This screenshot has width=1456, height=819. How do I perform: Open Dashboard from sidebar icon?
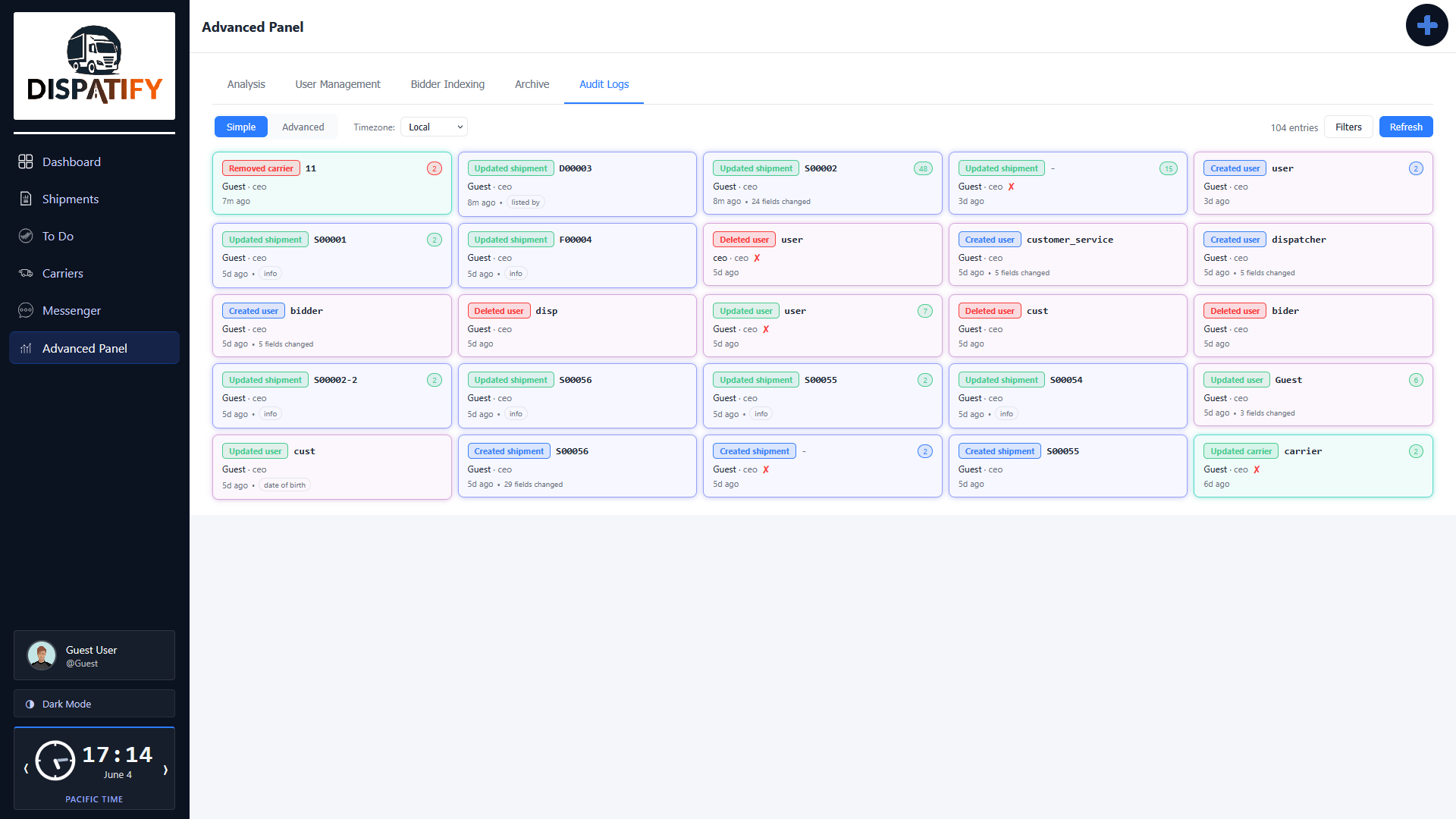point(26,162)
